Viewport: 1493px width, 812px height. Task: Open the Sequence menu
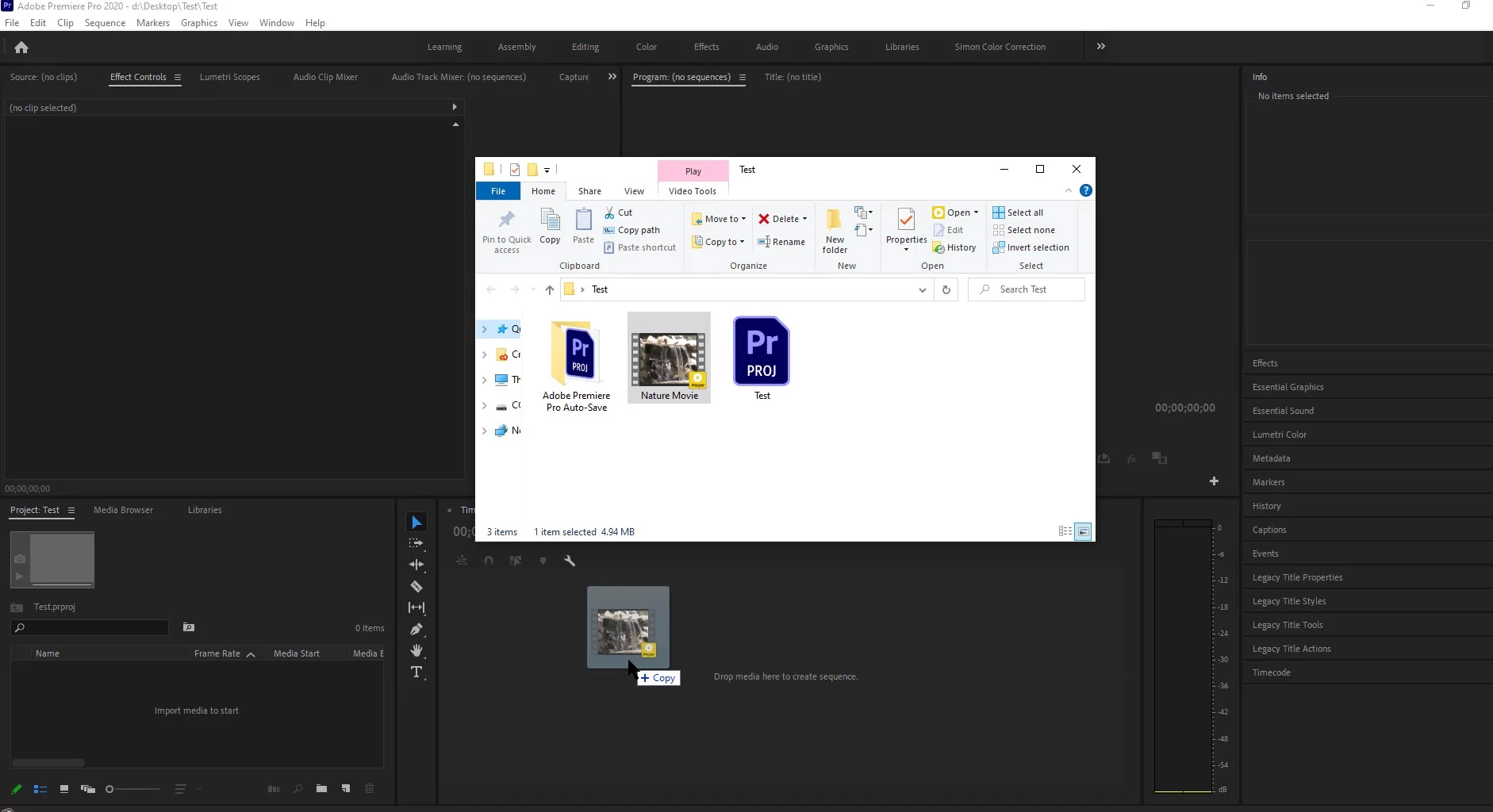coord(105,23)
